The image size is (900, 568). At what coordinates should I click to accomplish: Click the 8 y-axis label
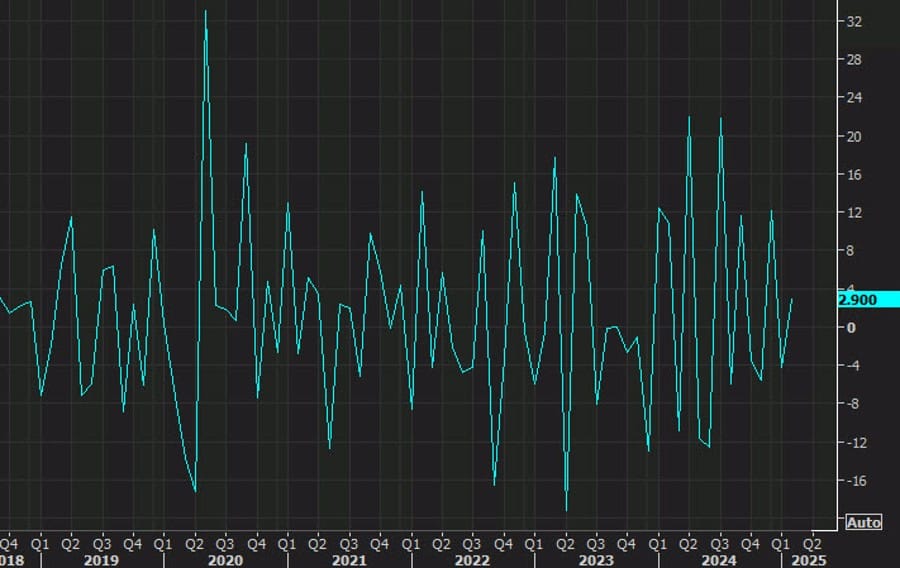click(851, 251)
